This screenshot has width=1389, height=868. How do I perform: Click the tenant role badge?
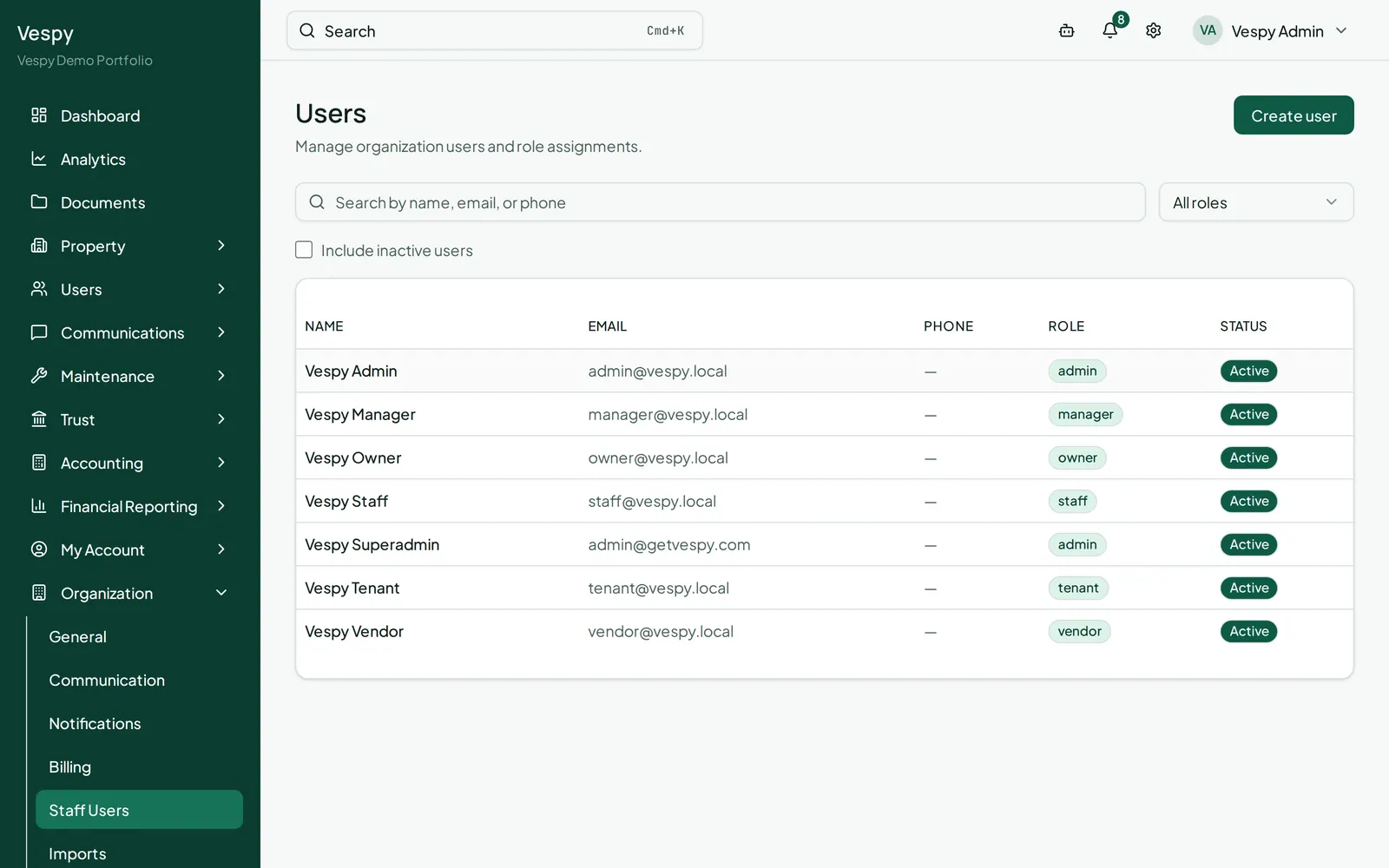[1078, 588]
